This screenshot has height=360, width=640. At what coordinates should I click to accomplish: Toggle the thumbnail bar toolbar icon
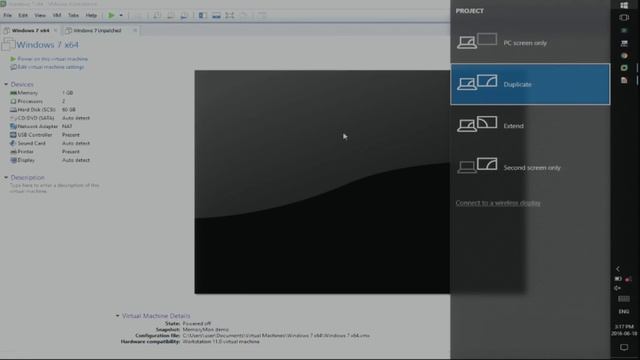pos(216,16)
